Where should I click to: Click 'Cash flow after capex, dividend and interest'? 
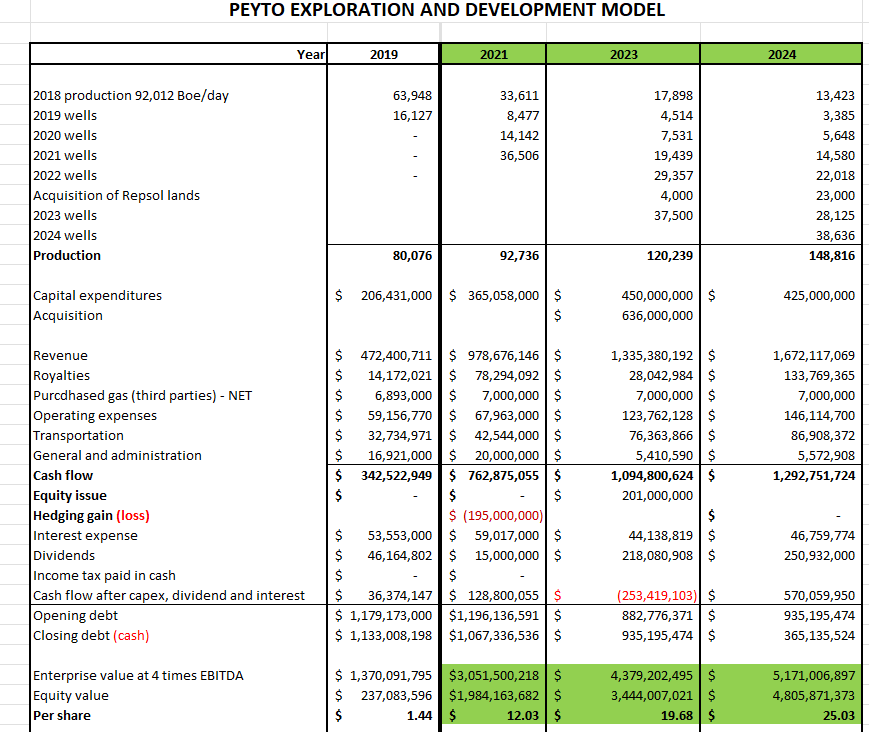tap(169, 595)
